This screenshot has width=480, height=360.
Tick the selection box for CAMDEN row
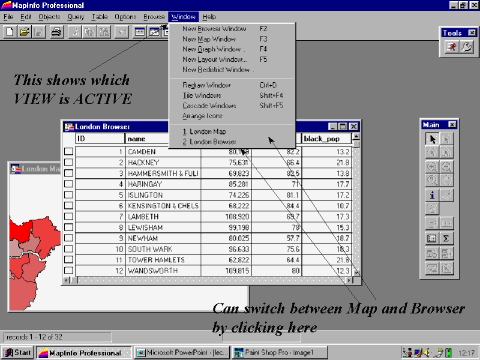[69, 151]
